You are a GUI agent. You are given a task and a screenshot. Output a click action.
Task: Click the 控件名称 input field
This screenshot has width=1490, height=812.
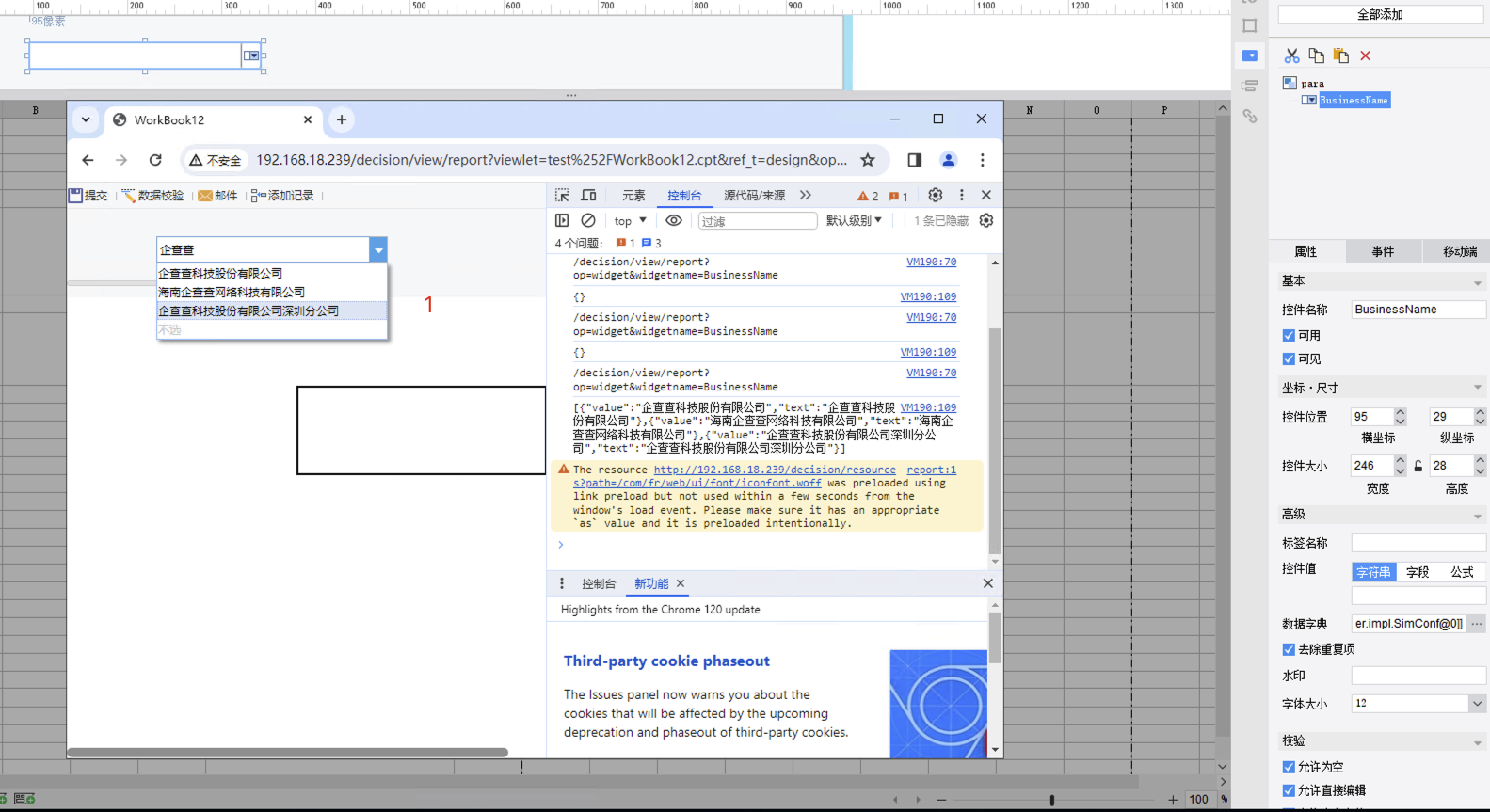pos(1418,310)
